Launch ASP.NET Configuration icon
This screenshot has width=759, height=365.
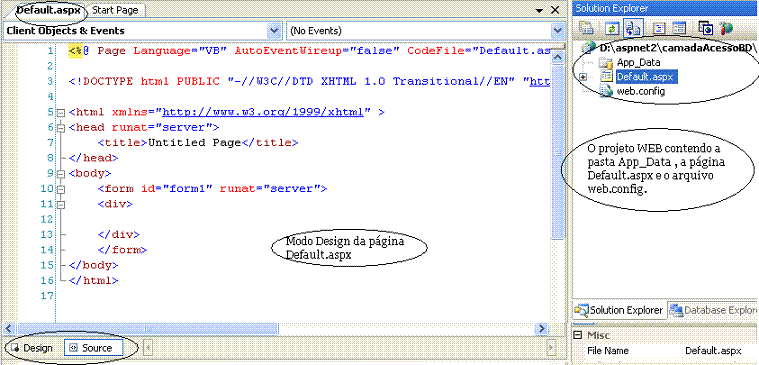726,28
